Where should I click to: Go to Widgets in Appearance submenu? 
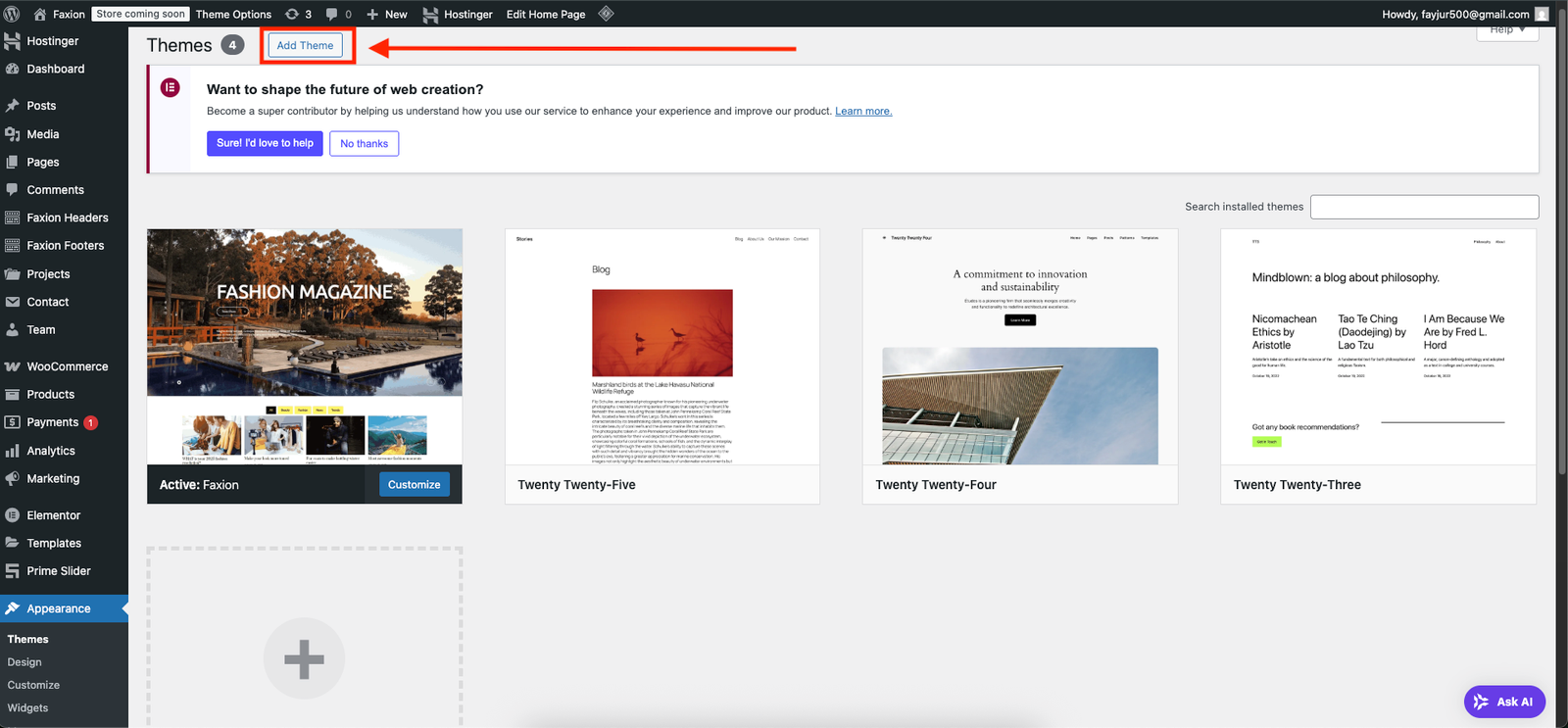tap(27, 707)
